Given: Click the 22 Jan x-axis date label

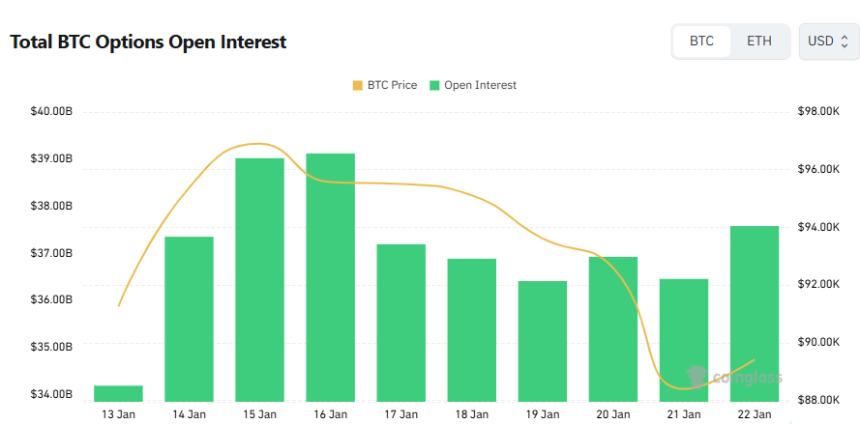Looking at the screenshot, I should click(x=754, y=414).
